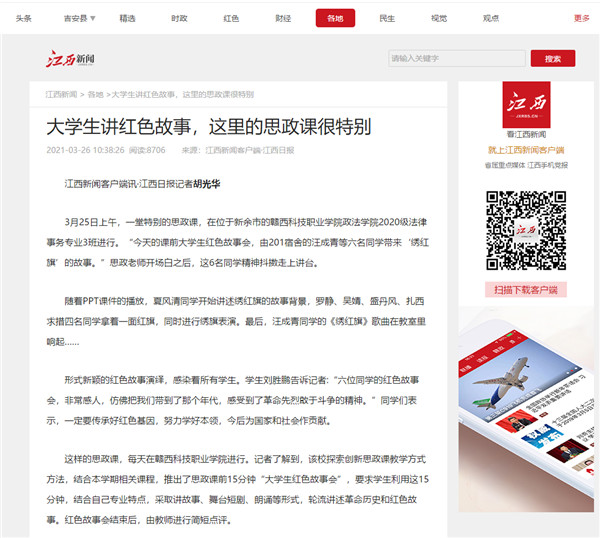Image resolution: width=600 pixels, height=538 pixels.
Task: Go to the 红色 section
Action: tap(231, 18)
